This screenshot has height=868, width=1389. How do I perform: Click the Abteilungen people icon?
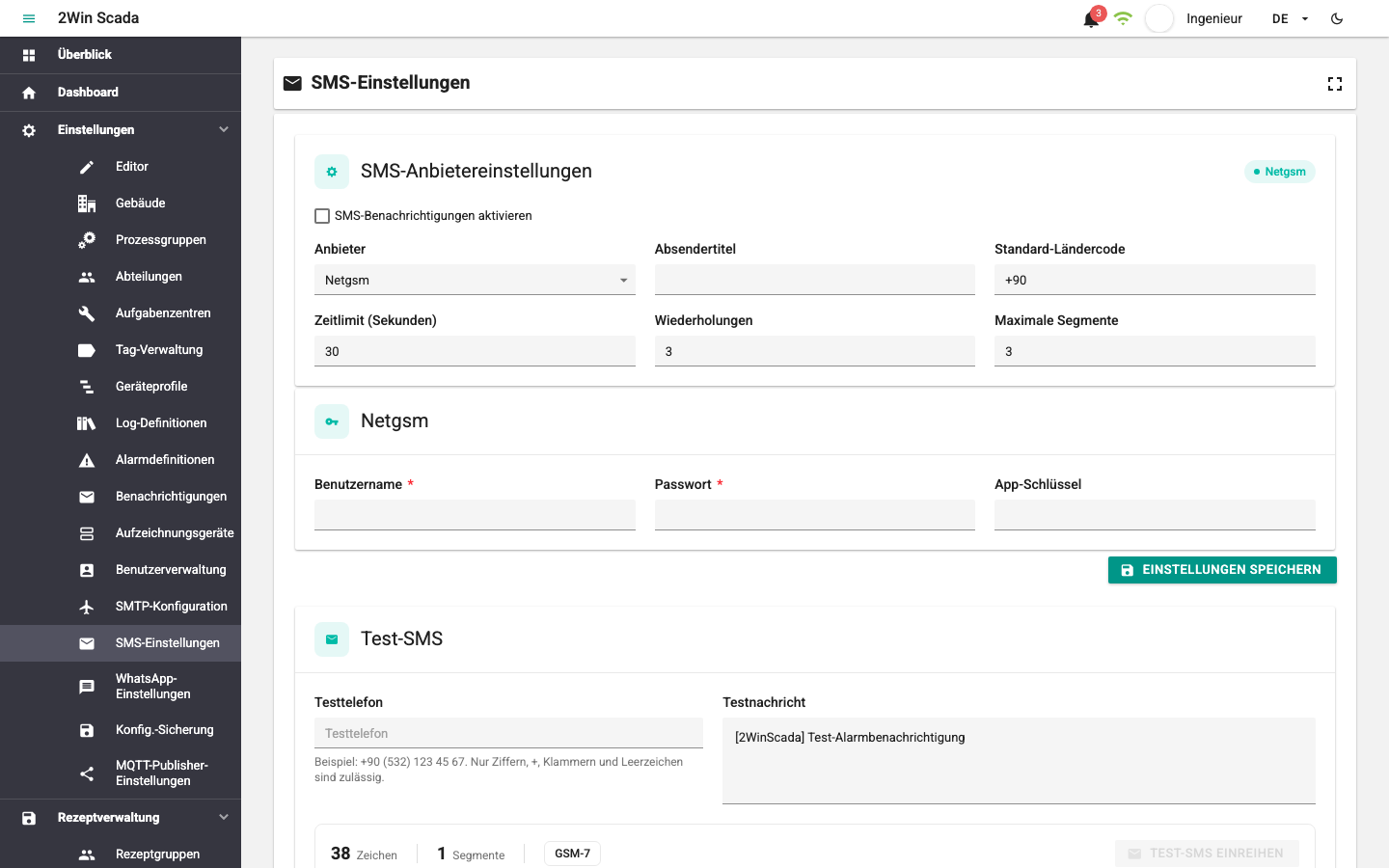pos(87,277)
